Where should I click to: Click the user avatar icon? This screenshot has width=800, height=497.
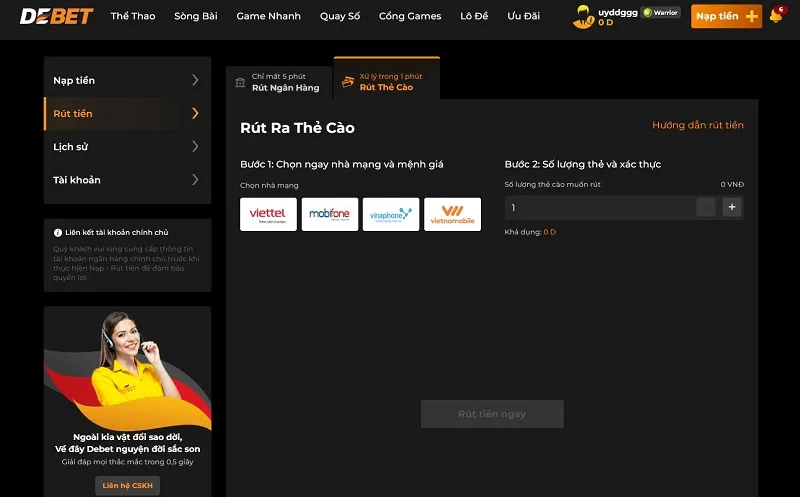point(583,16)
